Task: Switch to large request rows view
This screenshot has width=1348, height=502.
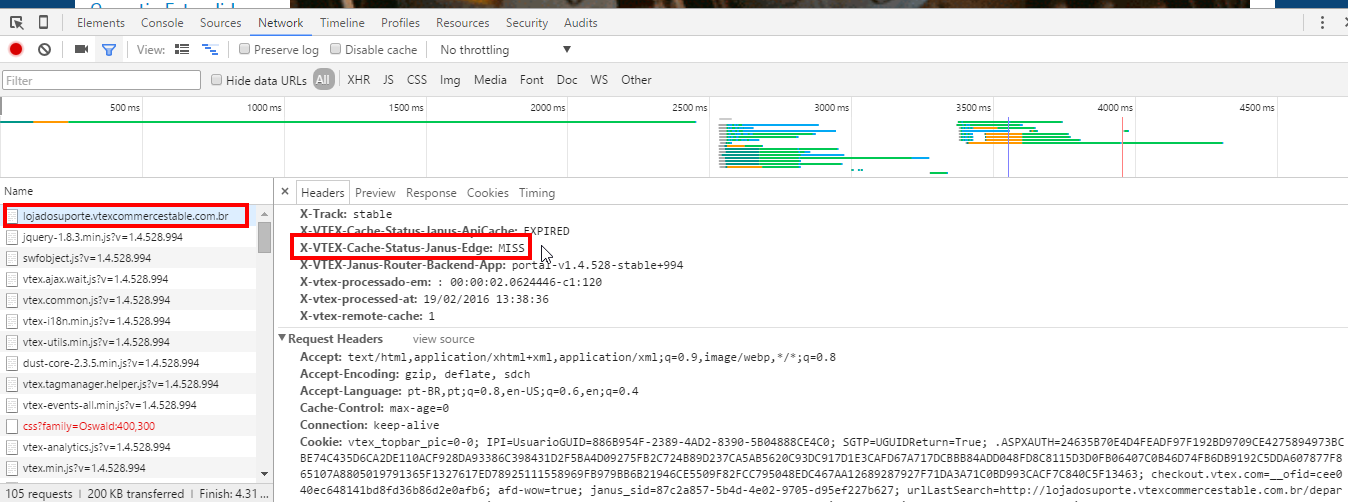Action: (182, 49)
